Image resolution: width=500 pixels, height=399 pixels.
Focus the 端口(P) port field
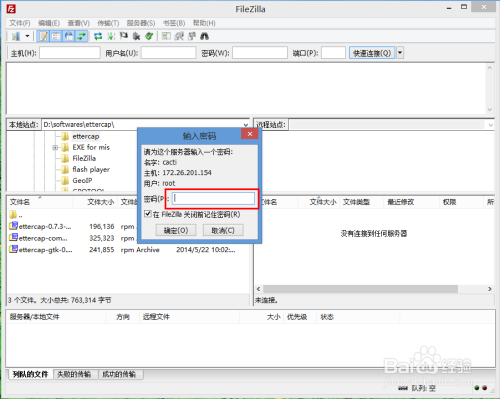click(x=333, y=53)
